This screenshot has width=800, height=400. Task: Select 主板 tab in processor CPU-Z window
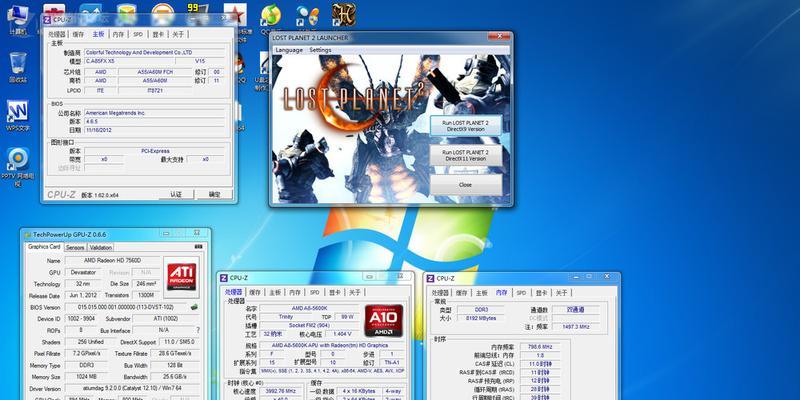[275, 292]
